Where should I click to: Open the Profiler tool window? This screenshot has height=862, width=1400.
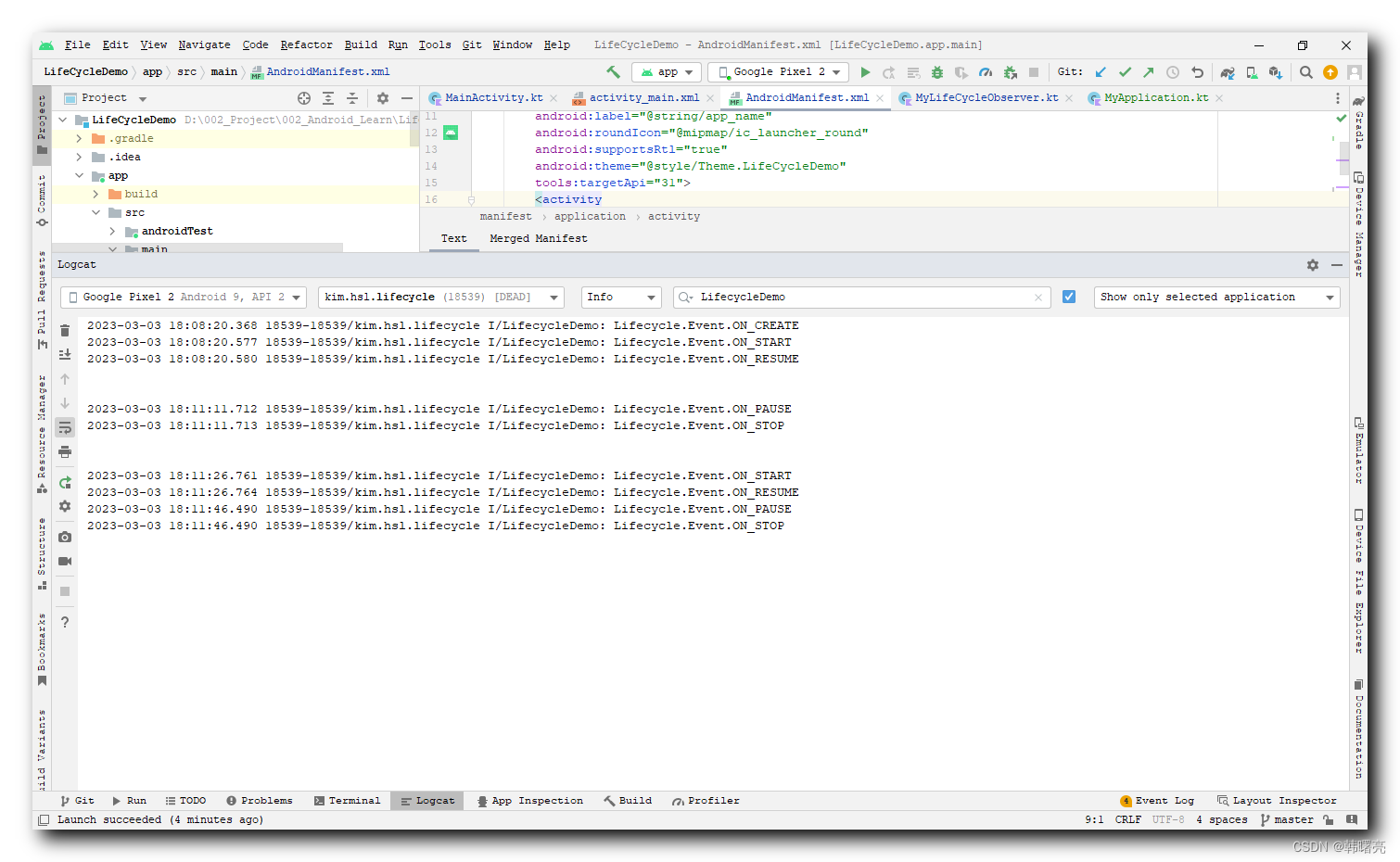[706, 801]
